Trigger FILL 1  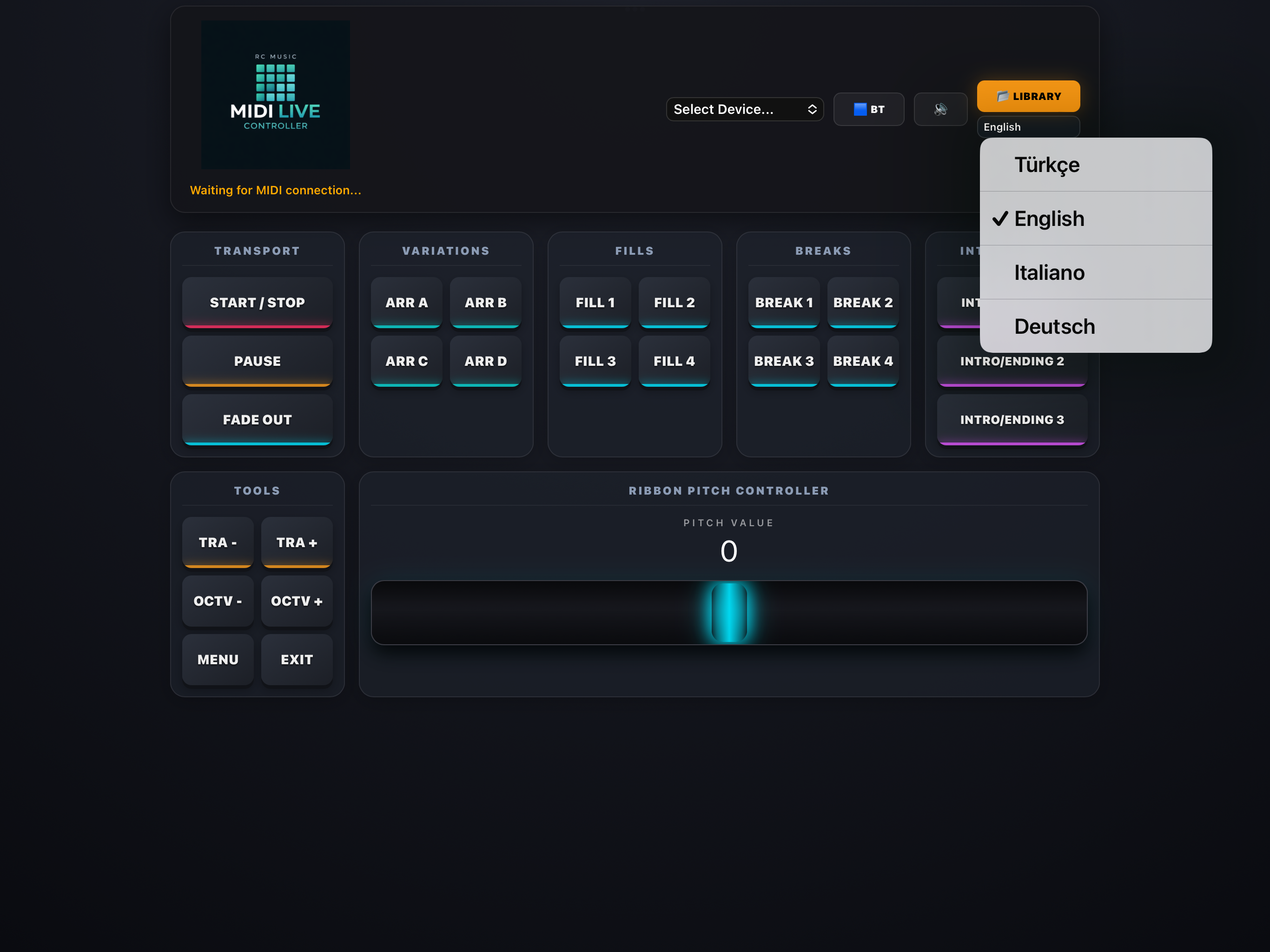point(595,303)
